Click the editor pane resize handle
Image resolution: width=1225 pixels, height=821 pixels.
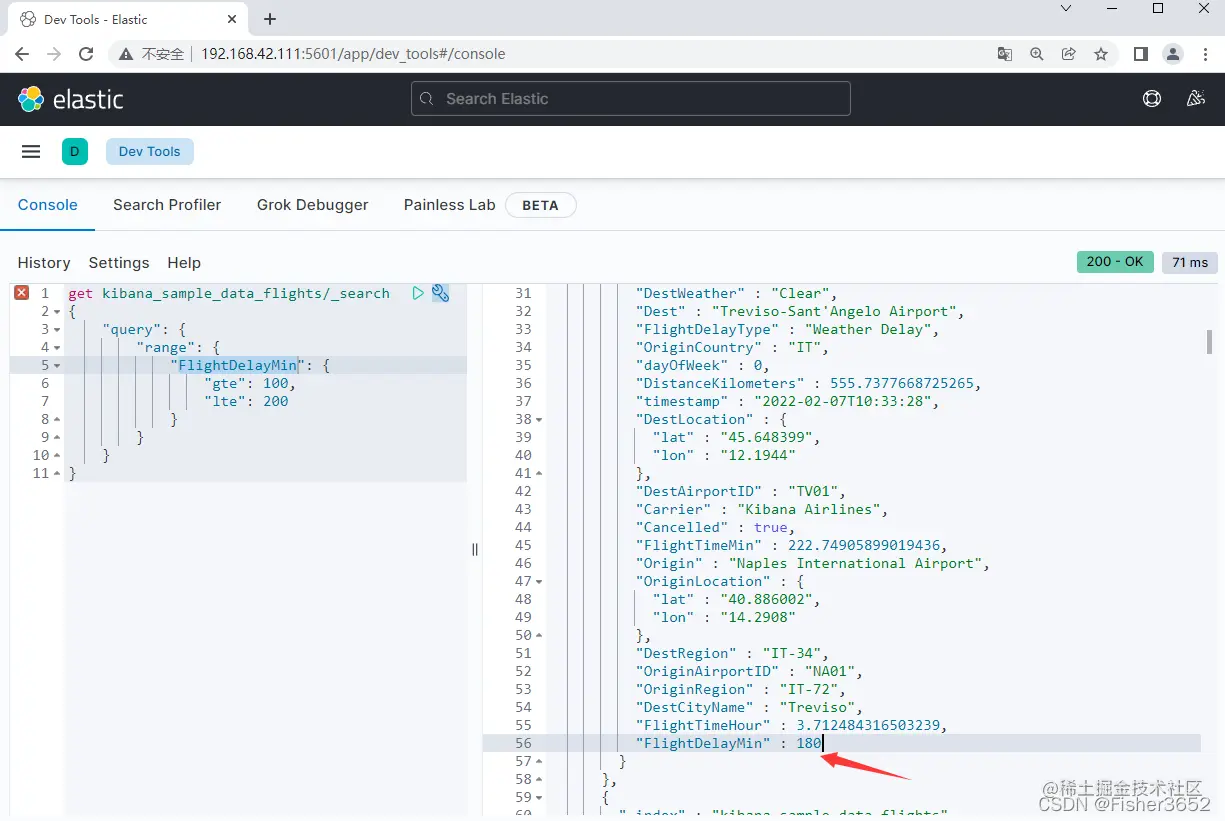475,549
